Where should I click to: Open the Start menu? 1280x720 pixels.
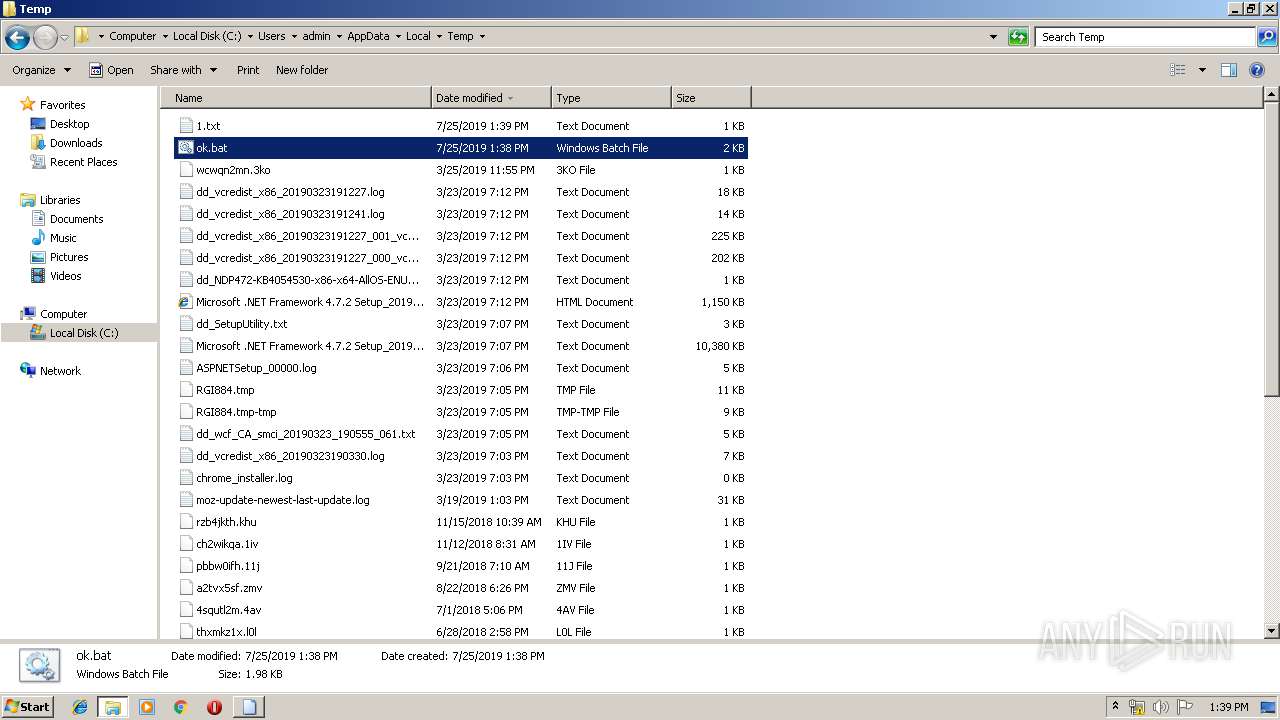(x=27, y=707)
